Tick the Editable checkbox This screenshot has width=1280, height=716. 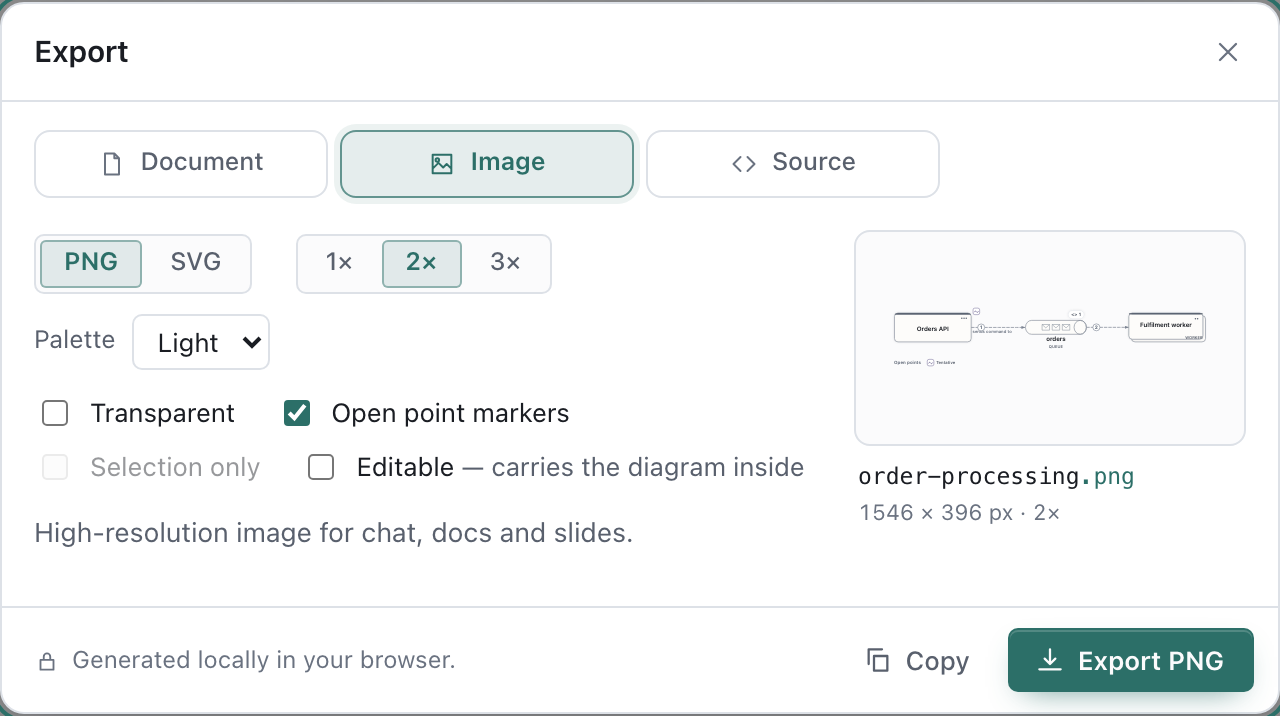(x=321, y=467)
